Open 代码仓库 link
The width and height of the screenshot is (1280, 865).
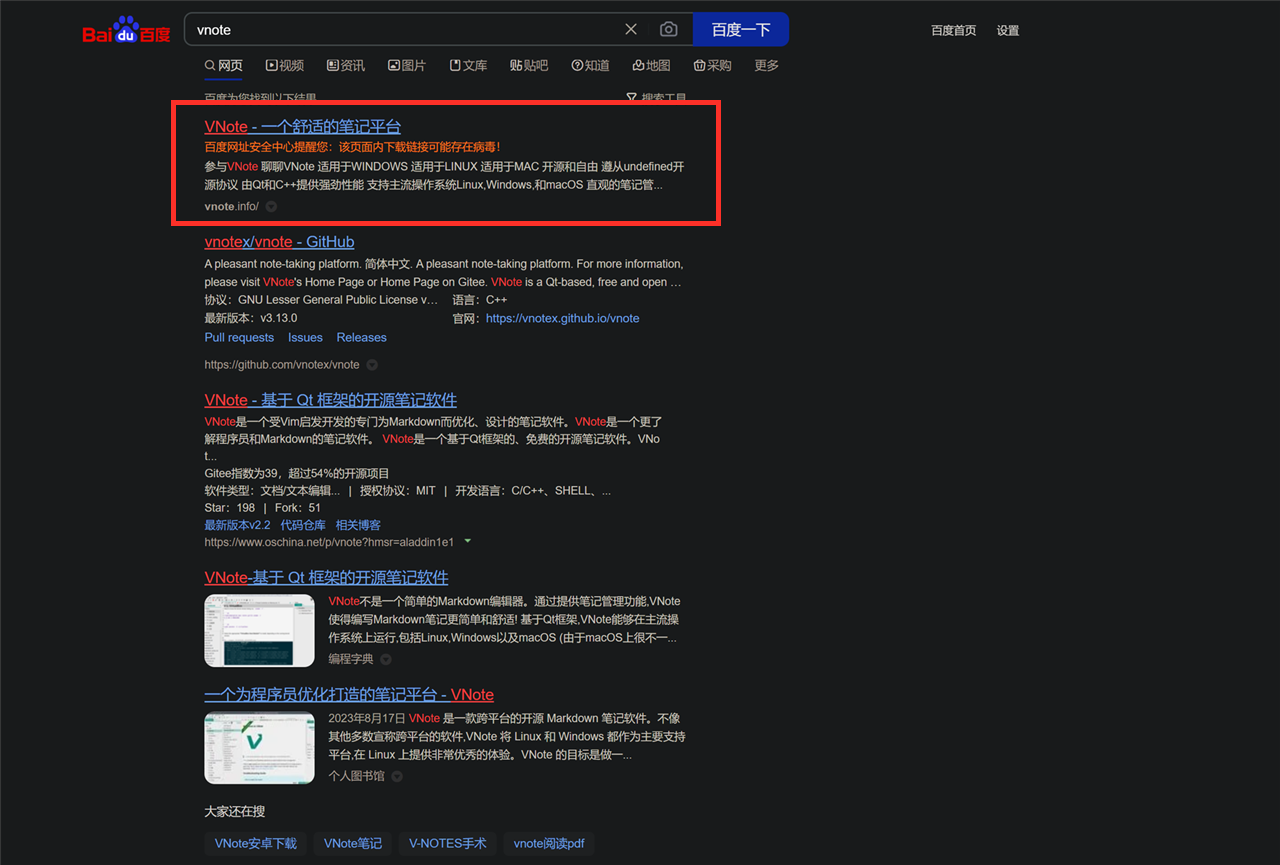click(303, 525)
